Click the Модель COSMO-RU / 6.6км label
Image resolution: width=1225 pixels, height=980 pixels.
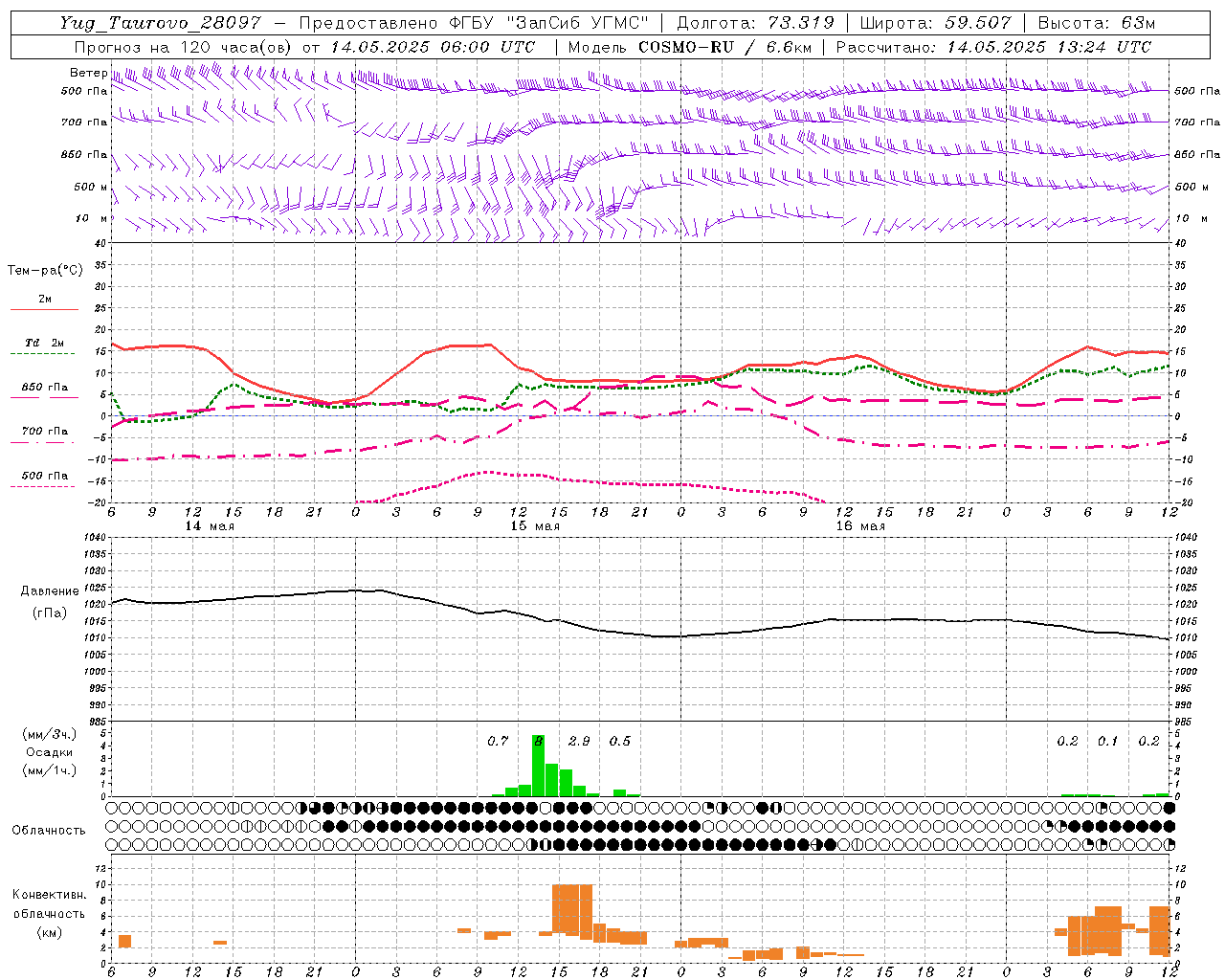point(689,47)
